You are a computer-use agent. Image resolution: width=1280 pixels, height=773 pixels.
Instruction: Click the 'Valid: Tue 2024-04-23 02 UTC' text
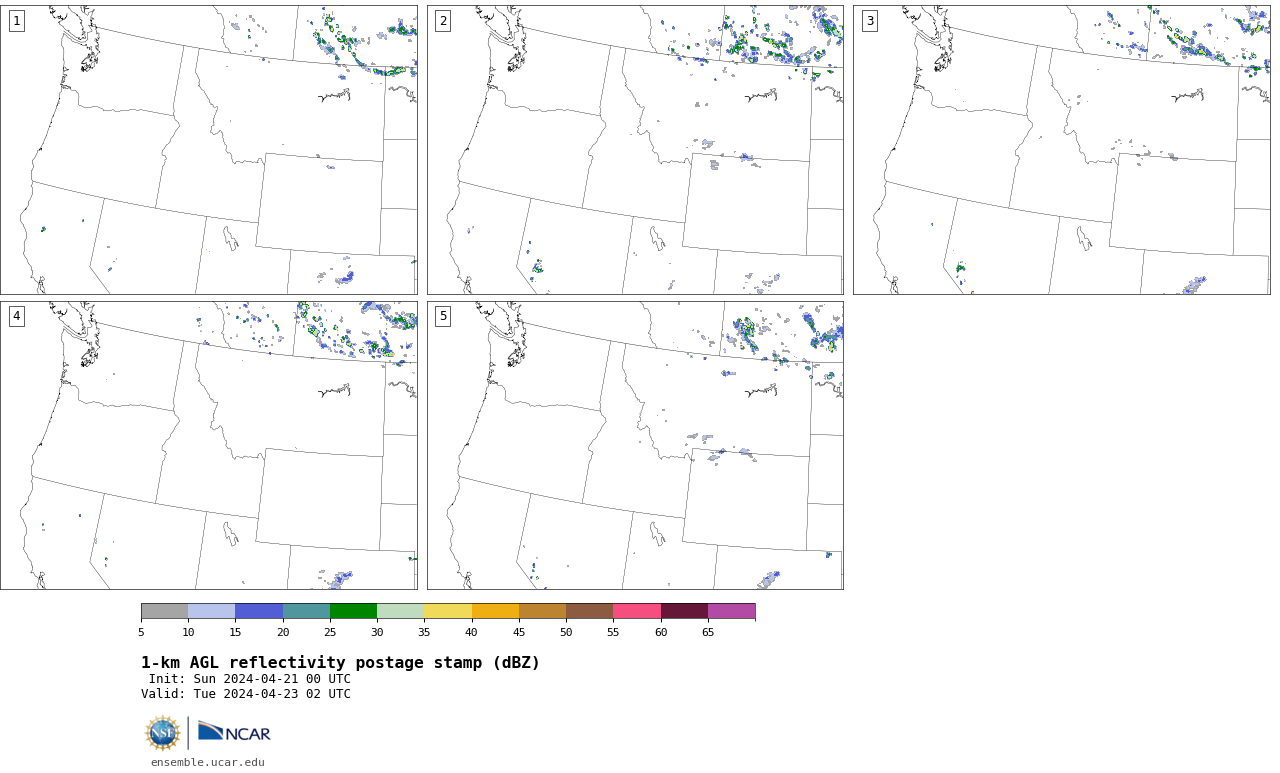(246, 694)
